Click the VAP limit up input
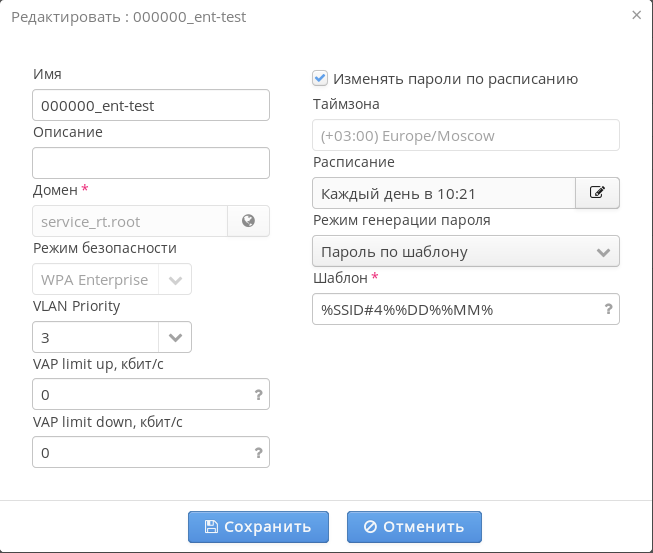 coord(140,395)
